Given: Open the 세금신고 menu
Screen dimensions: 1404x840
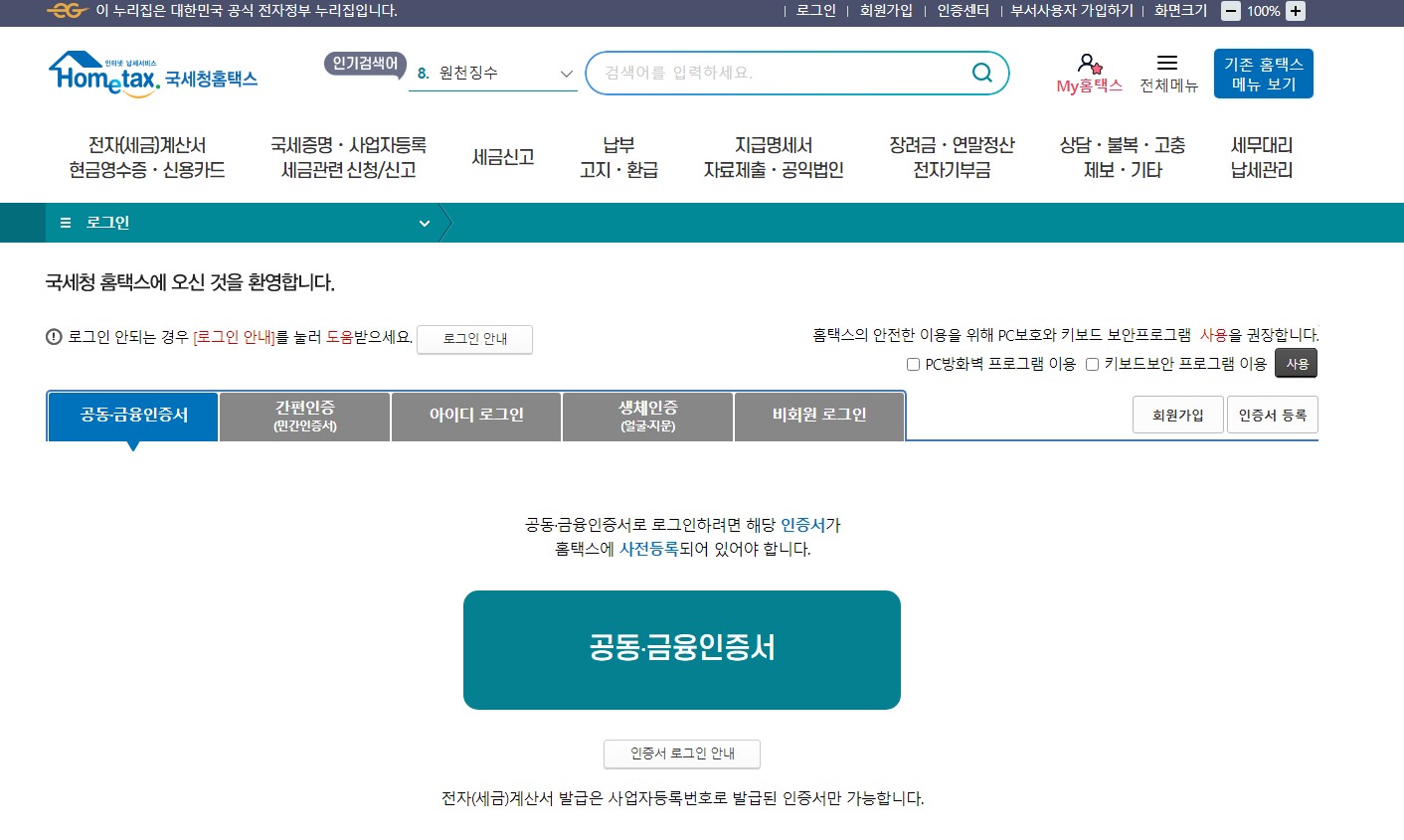Looking at the screenshot, I should (x=503, y=157).
